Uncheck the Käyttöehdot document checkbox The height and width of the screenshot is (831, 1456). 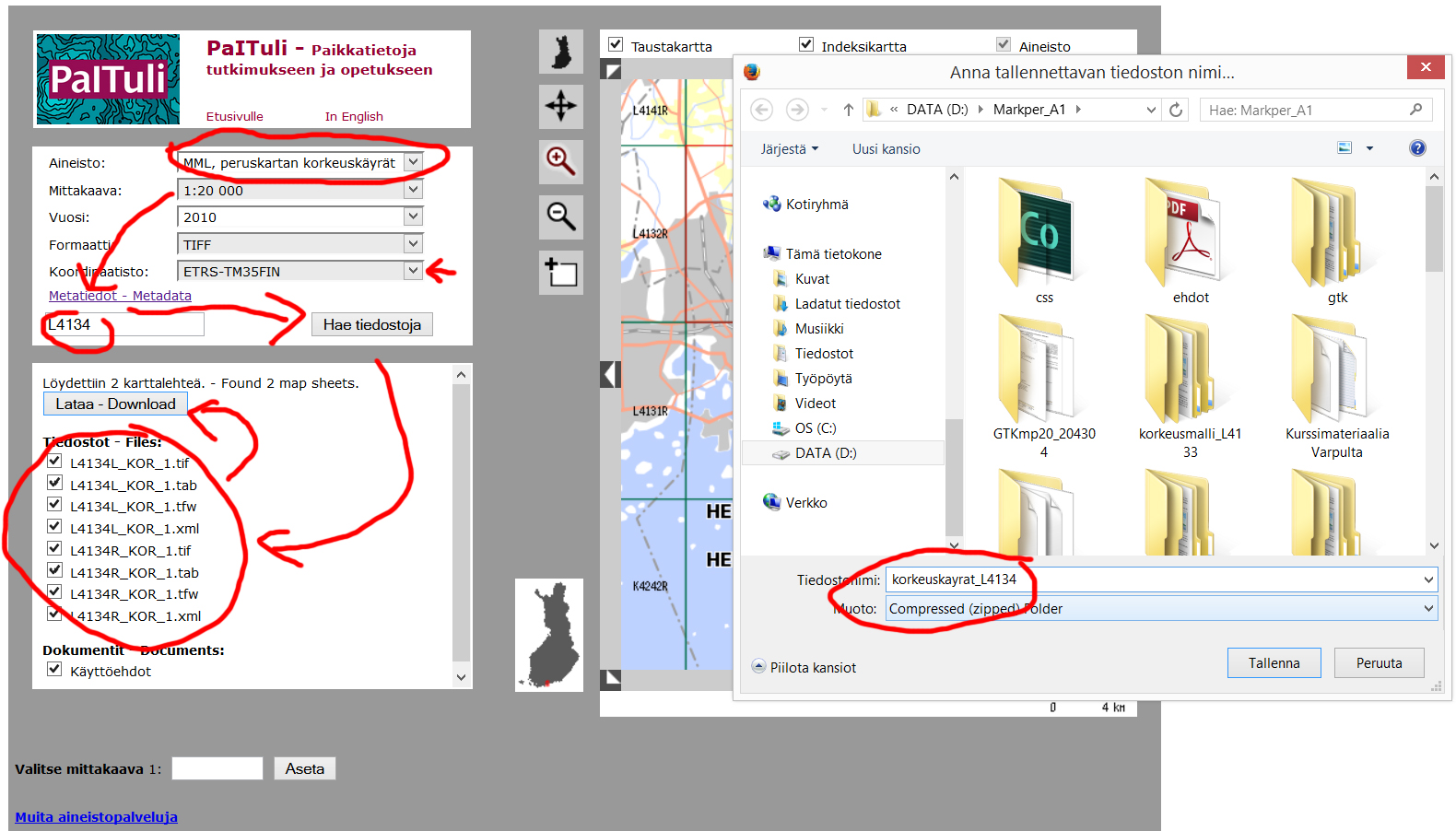(54, 670)
